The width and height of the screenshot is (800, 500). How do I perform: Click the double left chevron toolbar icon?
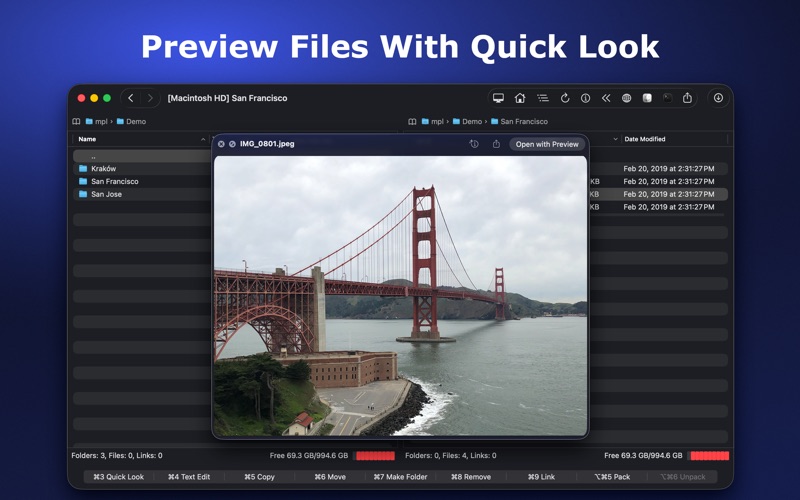[606, 98]
